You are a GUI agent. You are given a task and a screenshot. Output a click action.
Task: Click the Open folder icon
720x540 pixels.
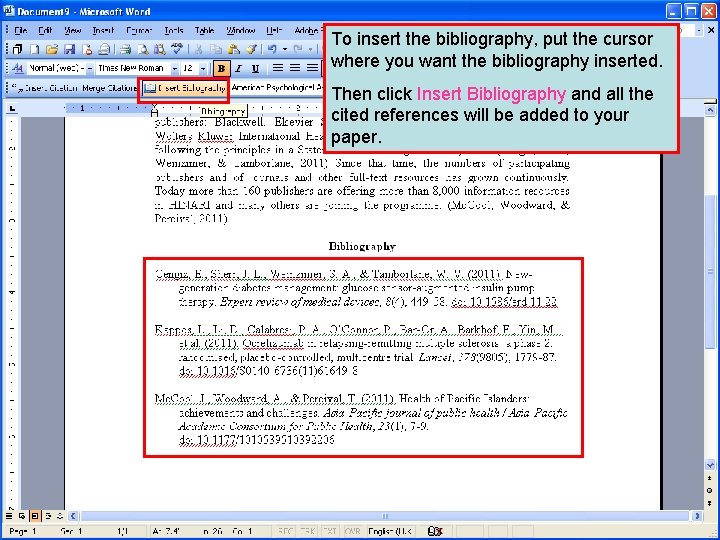[52, 49]
